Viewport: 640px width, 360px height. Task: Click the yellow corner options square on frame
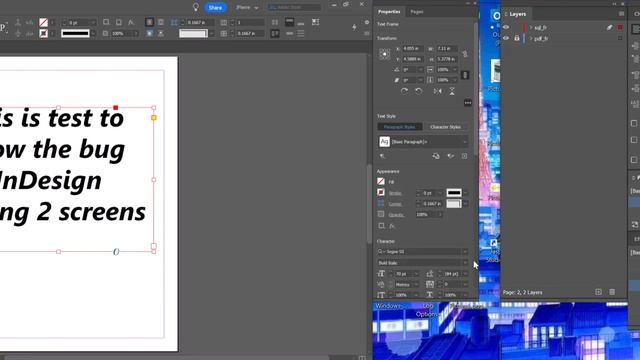point(154,118)
